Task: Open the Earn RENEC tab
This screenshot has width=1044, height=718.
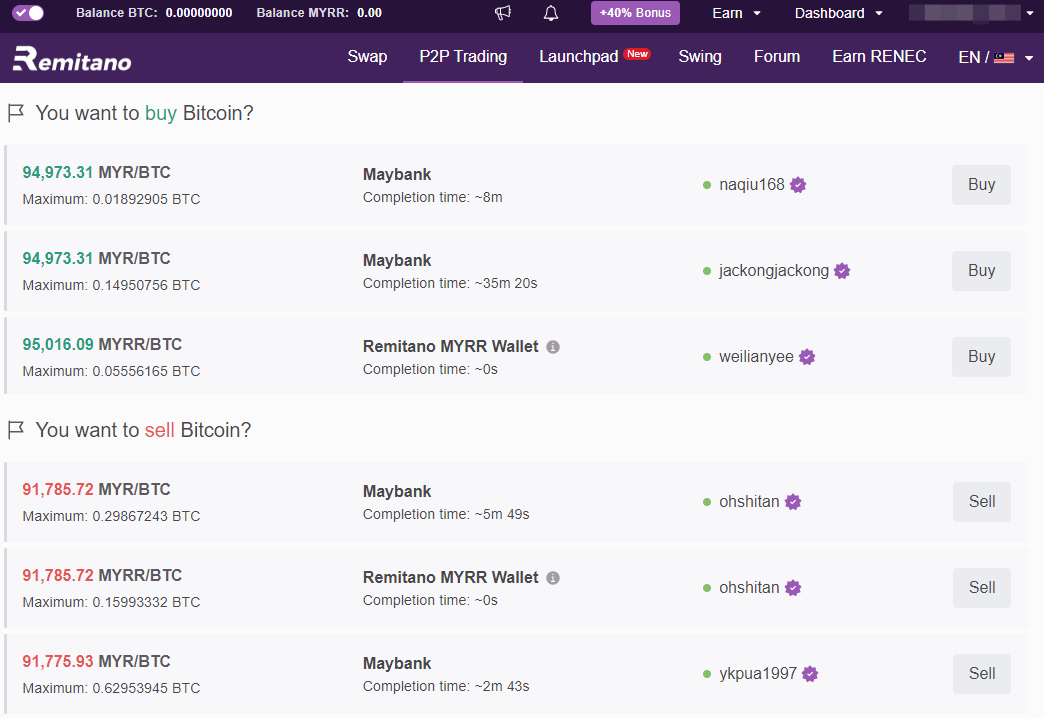Action: (879, 57)
